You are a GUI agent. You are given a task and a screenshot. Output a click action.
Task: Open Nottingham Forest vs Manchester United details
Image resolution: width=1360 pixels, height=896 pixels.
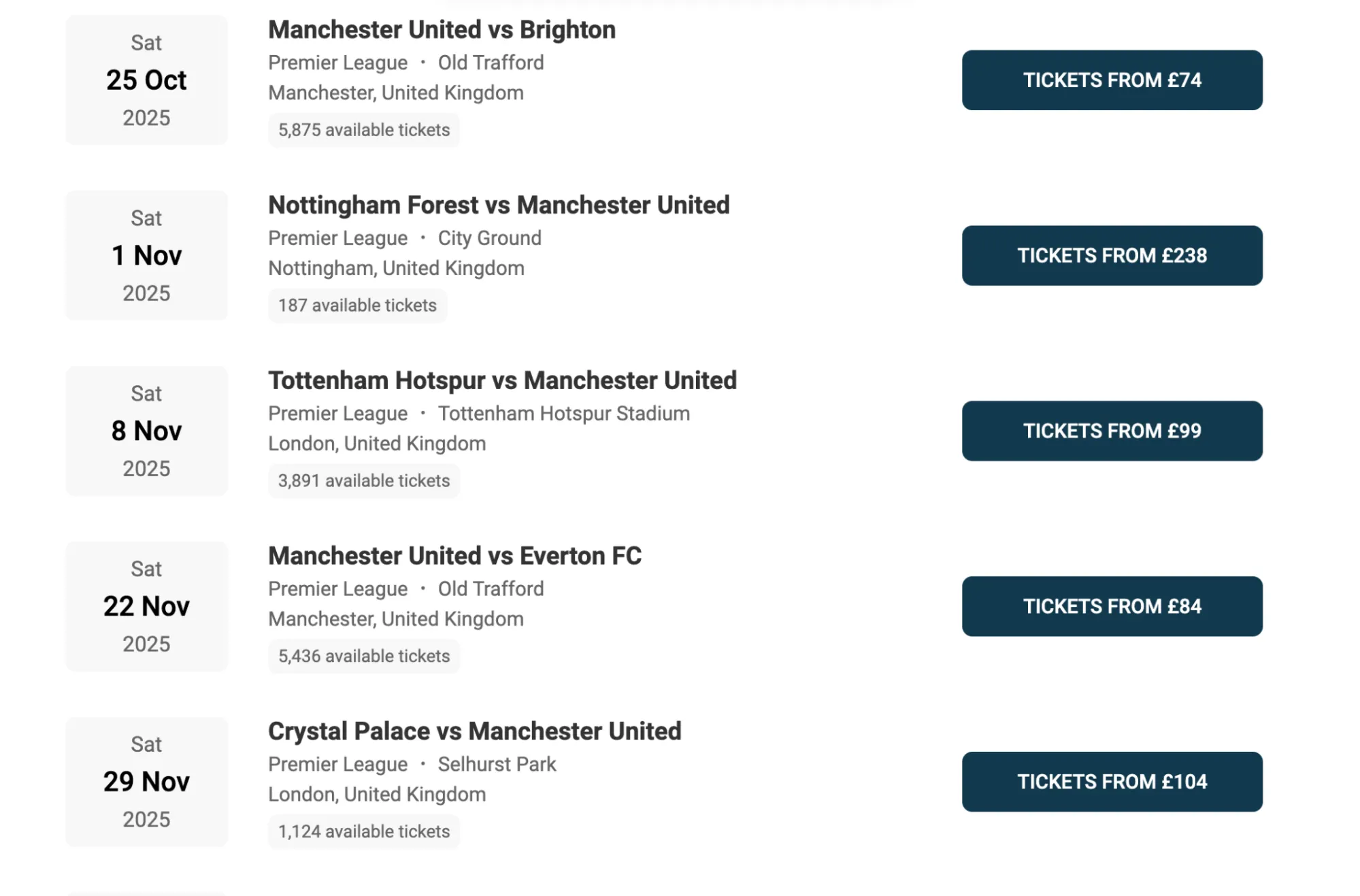pyautogui.click(x=499, y=205)
